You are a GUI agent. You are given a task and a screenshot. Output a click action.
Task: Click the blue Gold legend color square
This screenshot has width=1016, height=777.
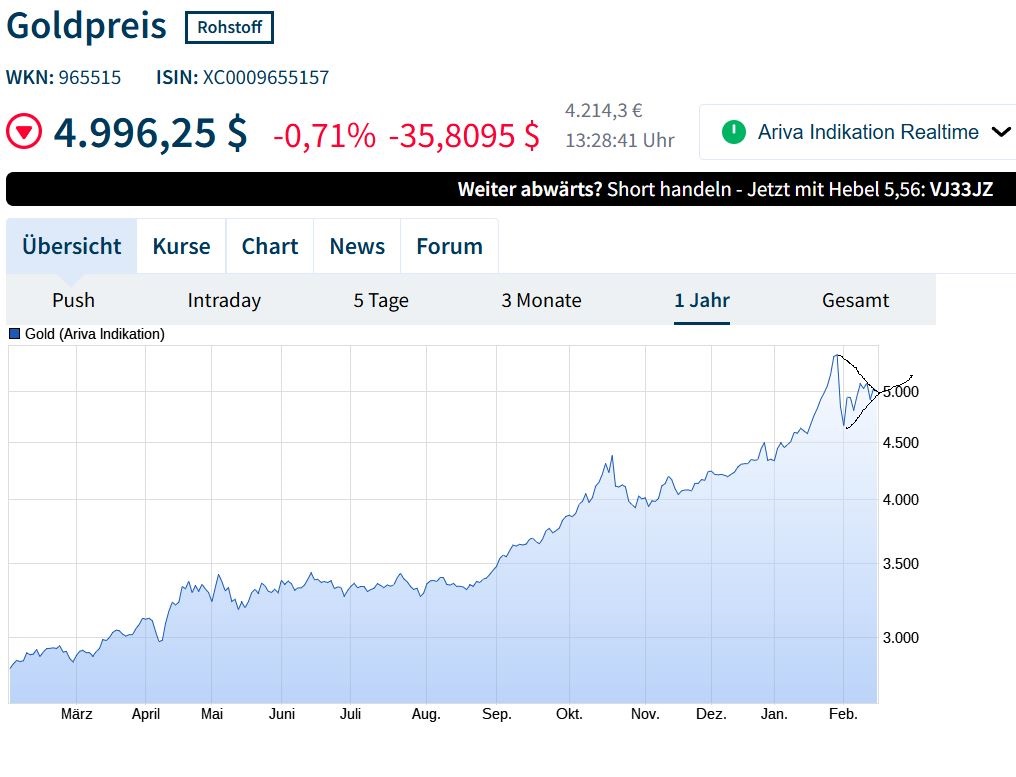[x=15, y=334]
